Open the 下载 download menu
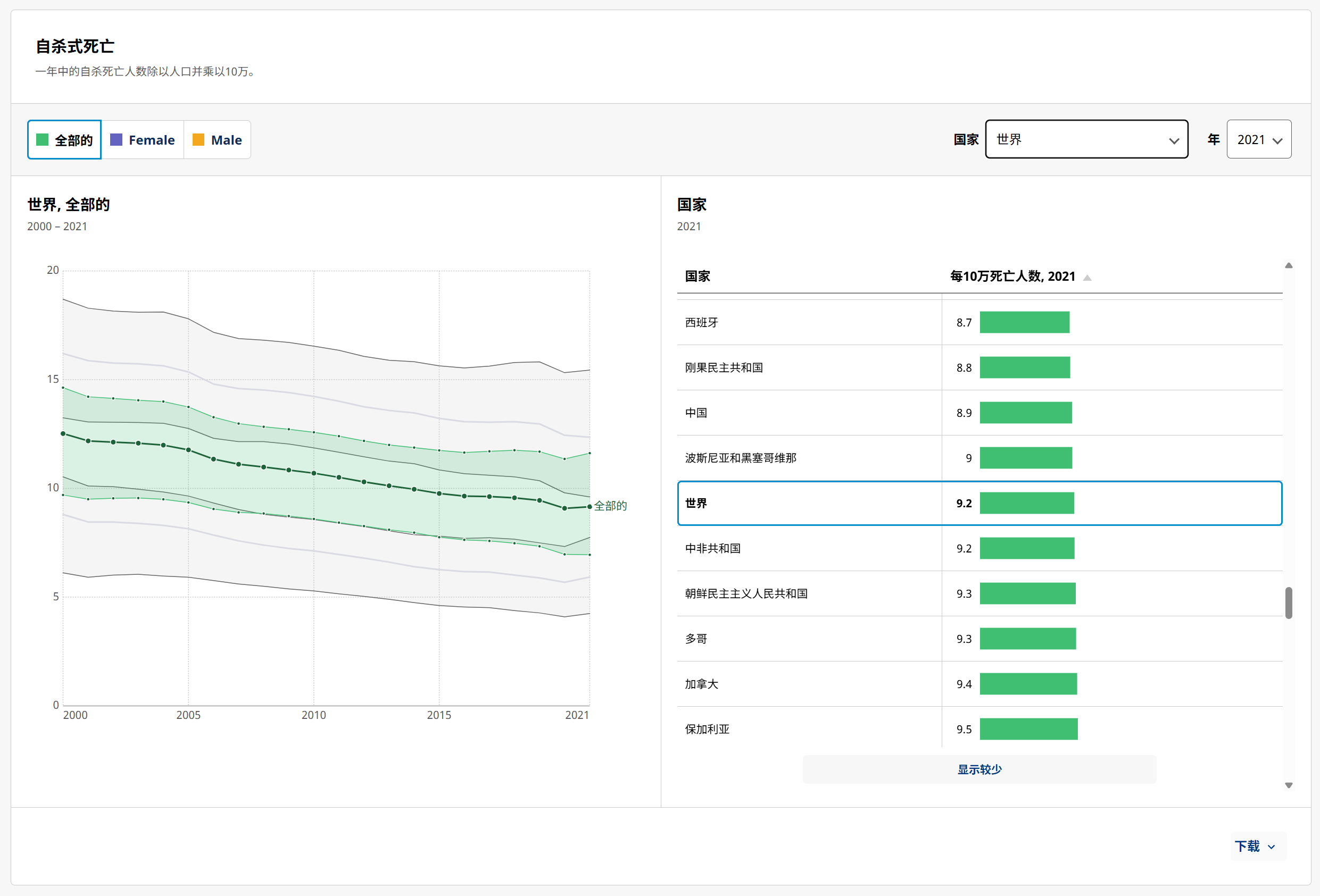 (x=1258, y=846)
